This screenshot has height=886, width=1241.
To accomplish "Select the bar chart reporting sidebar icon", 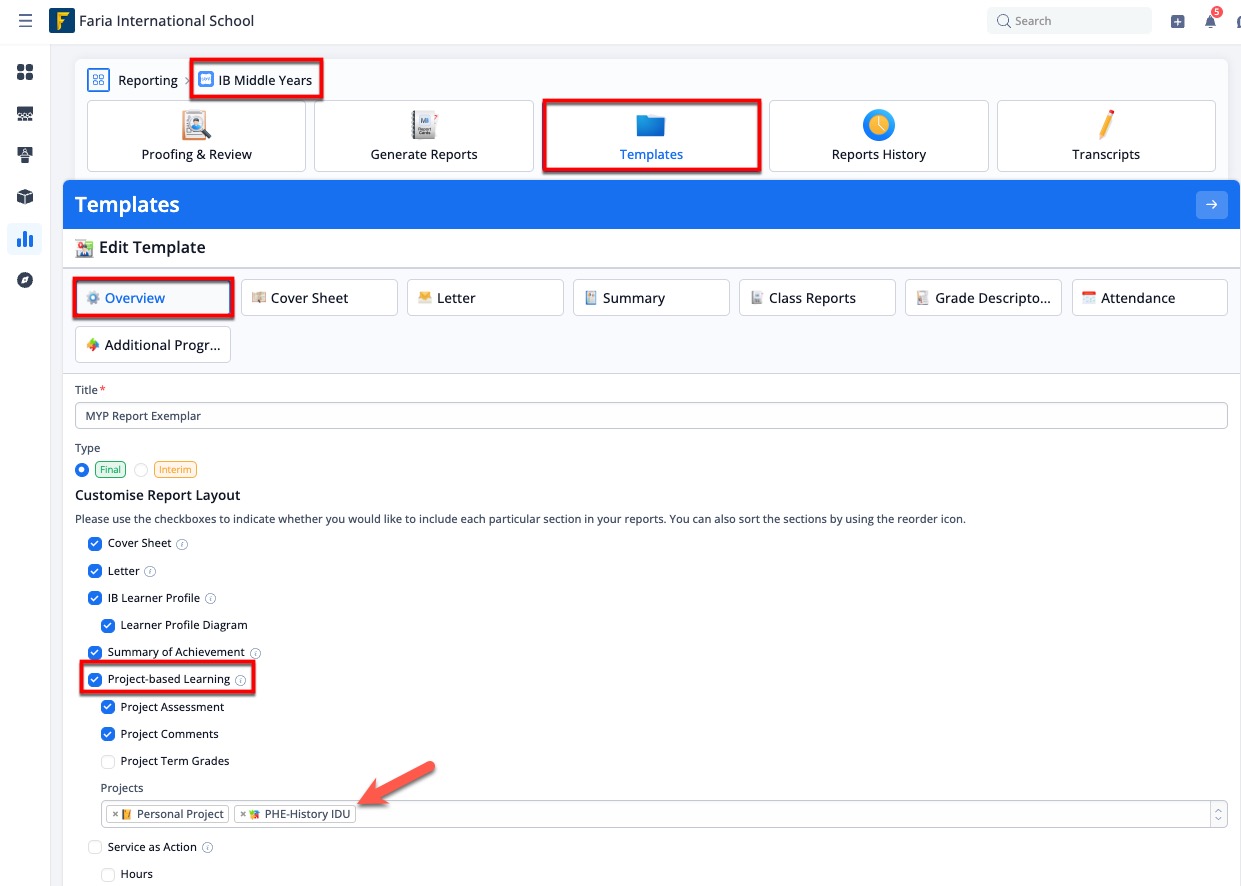I will pyautogui.click(x=25, y=239).
